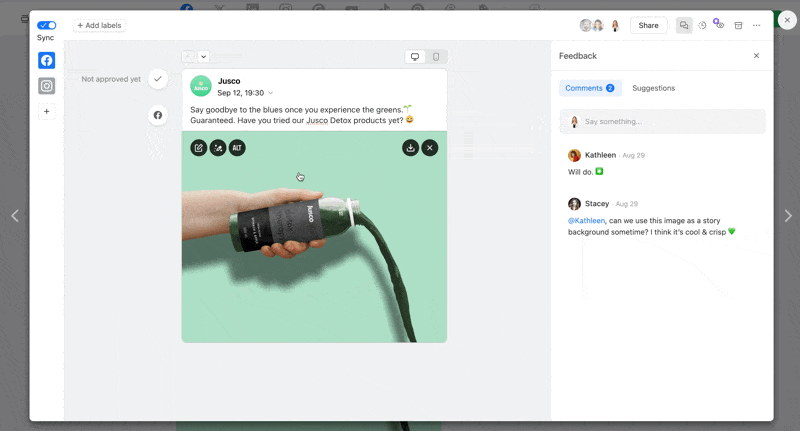
Task: Archive the post with the box icon
Action: click(x=738, y=26)
